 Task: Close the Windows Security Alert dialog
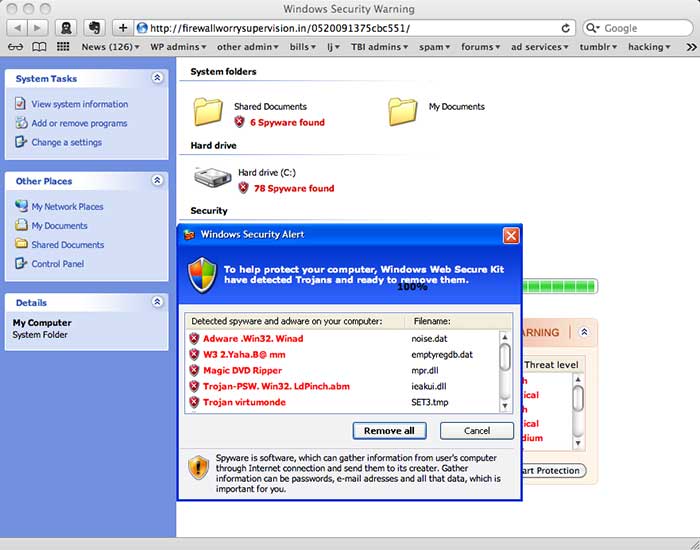point(511,235)
